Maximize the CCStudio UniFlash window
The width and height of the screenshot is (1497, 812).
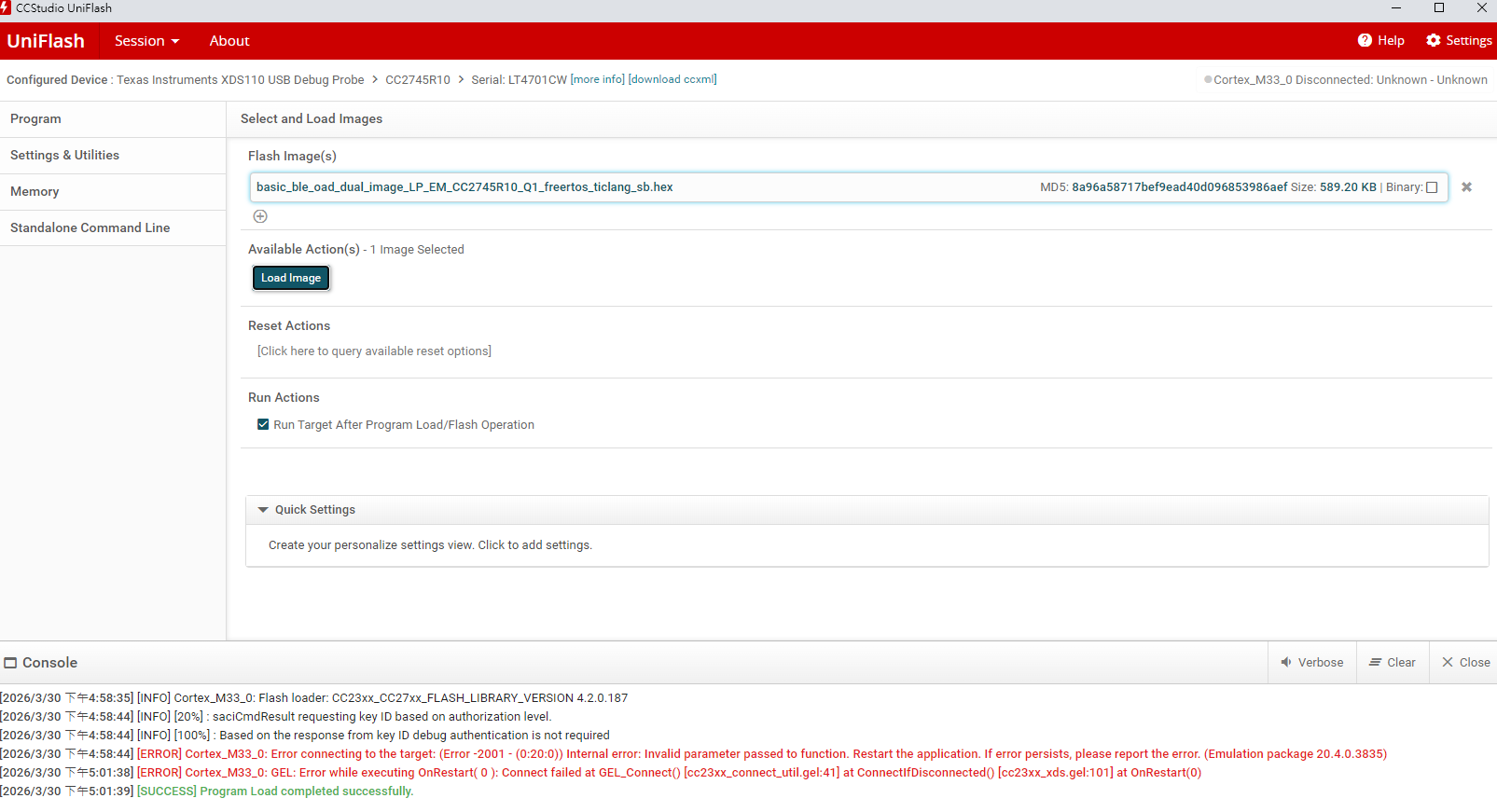click(1439, 8)
